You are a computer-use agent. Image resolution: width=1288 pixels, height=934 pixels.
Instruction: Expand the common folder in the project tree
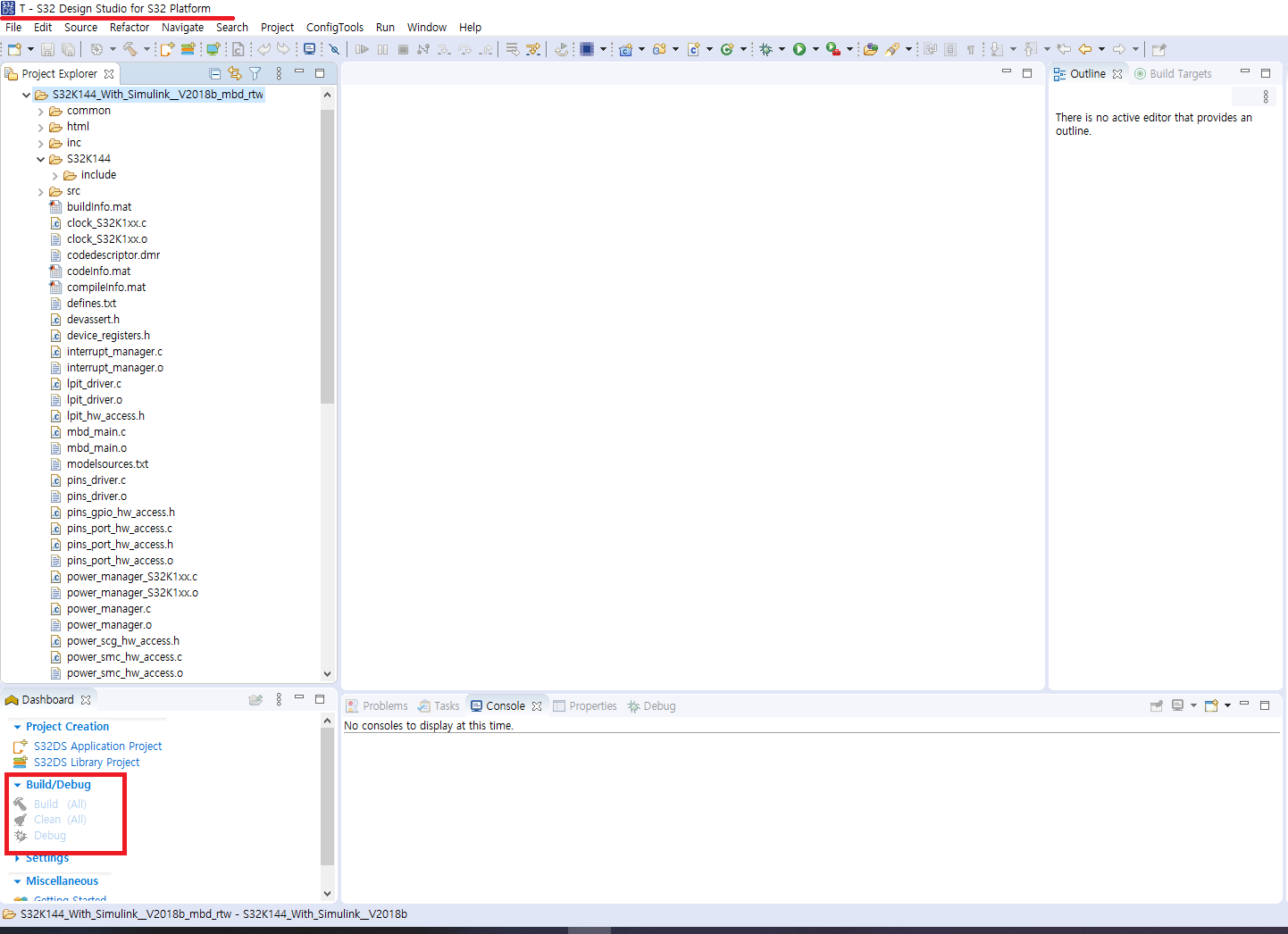point(39,110)
